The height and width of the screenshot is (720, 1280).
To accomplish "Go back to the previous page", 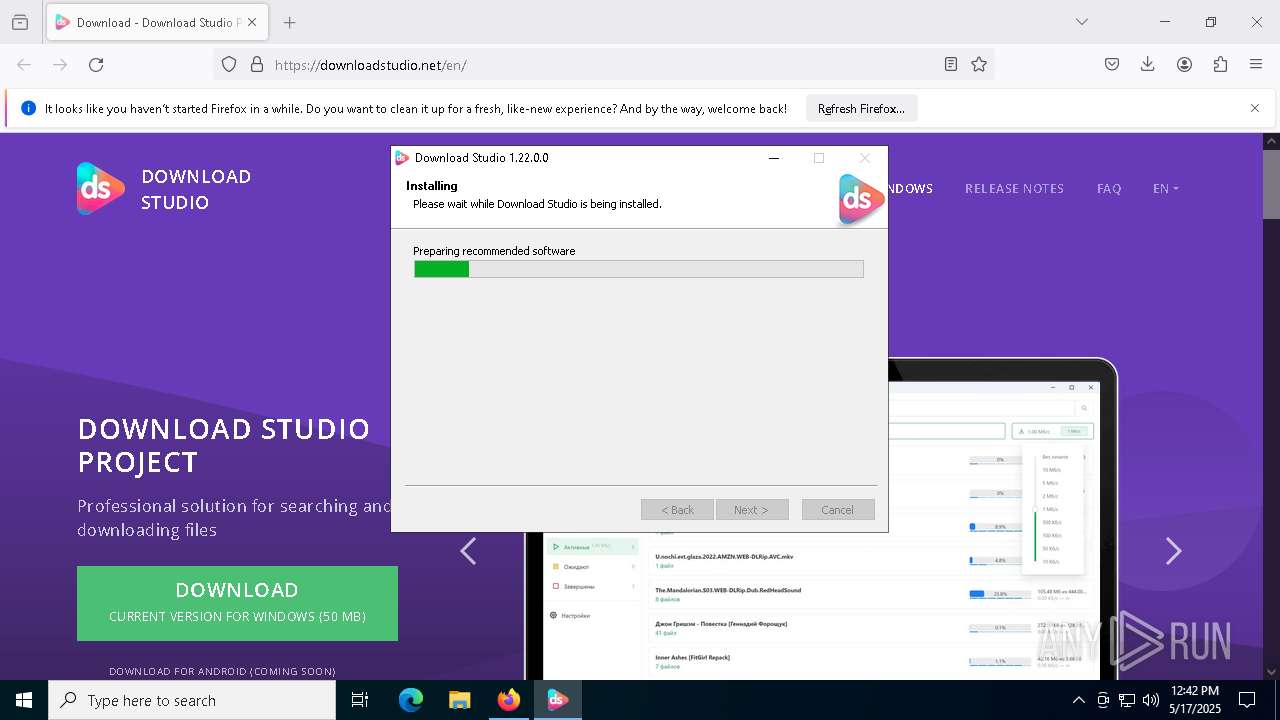I will point(24,64).
